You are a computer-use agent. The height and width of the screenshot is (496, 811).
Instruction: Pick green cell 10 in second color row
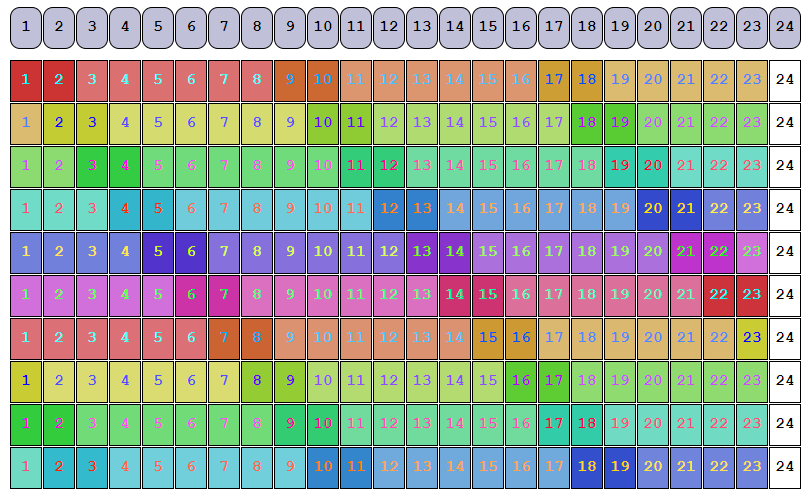(323, 123)
